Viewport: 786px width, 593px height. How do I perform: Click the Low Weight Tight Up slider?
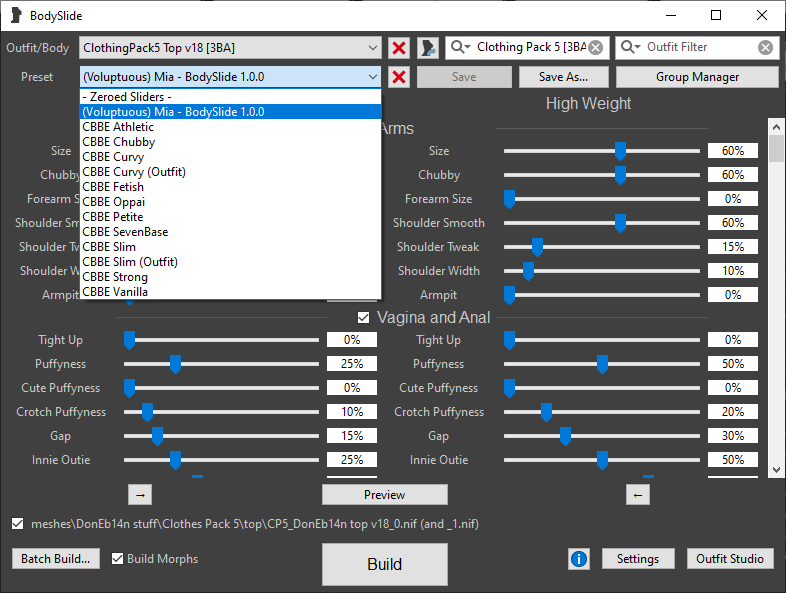pos(221,340)
